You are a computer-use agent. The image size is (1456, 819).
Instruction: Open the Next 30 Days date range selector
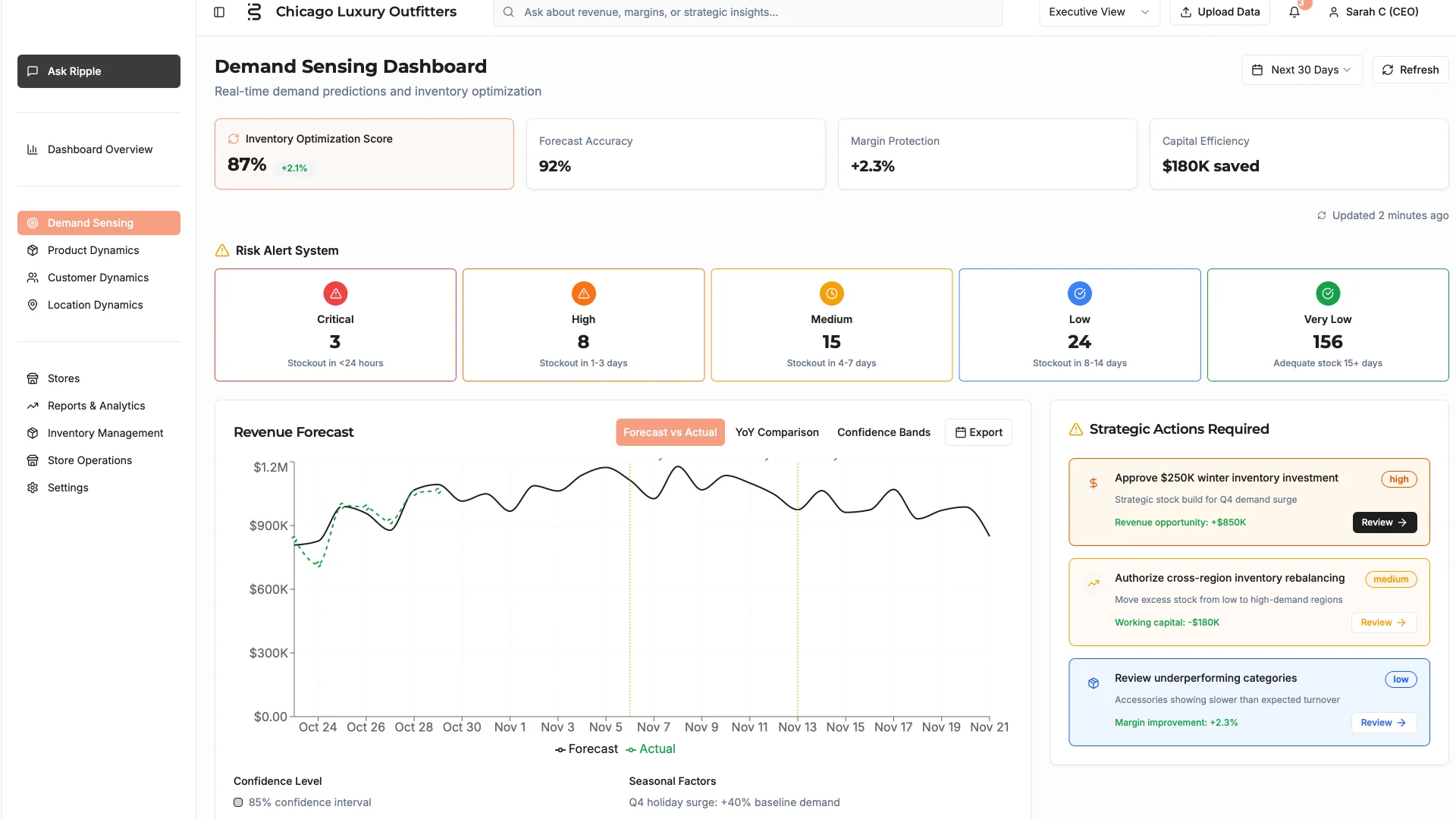point(1301,69)
